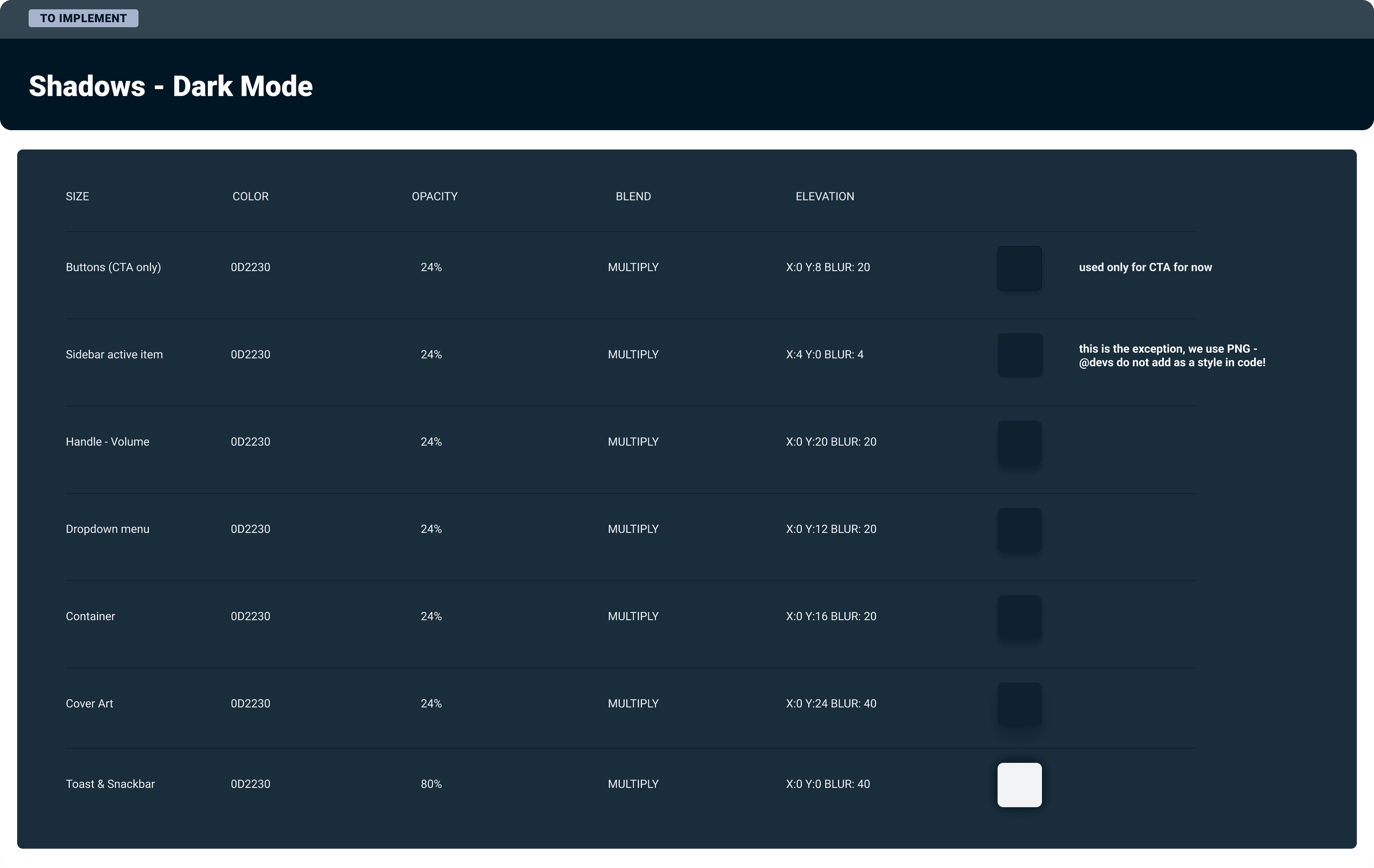Select the Sidebar active item shadow swatch
1374x868 pixels.
click(1019, 355)
